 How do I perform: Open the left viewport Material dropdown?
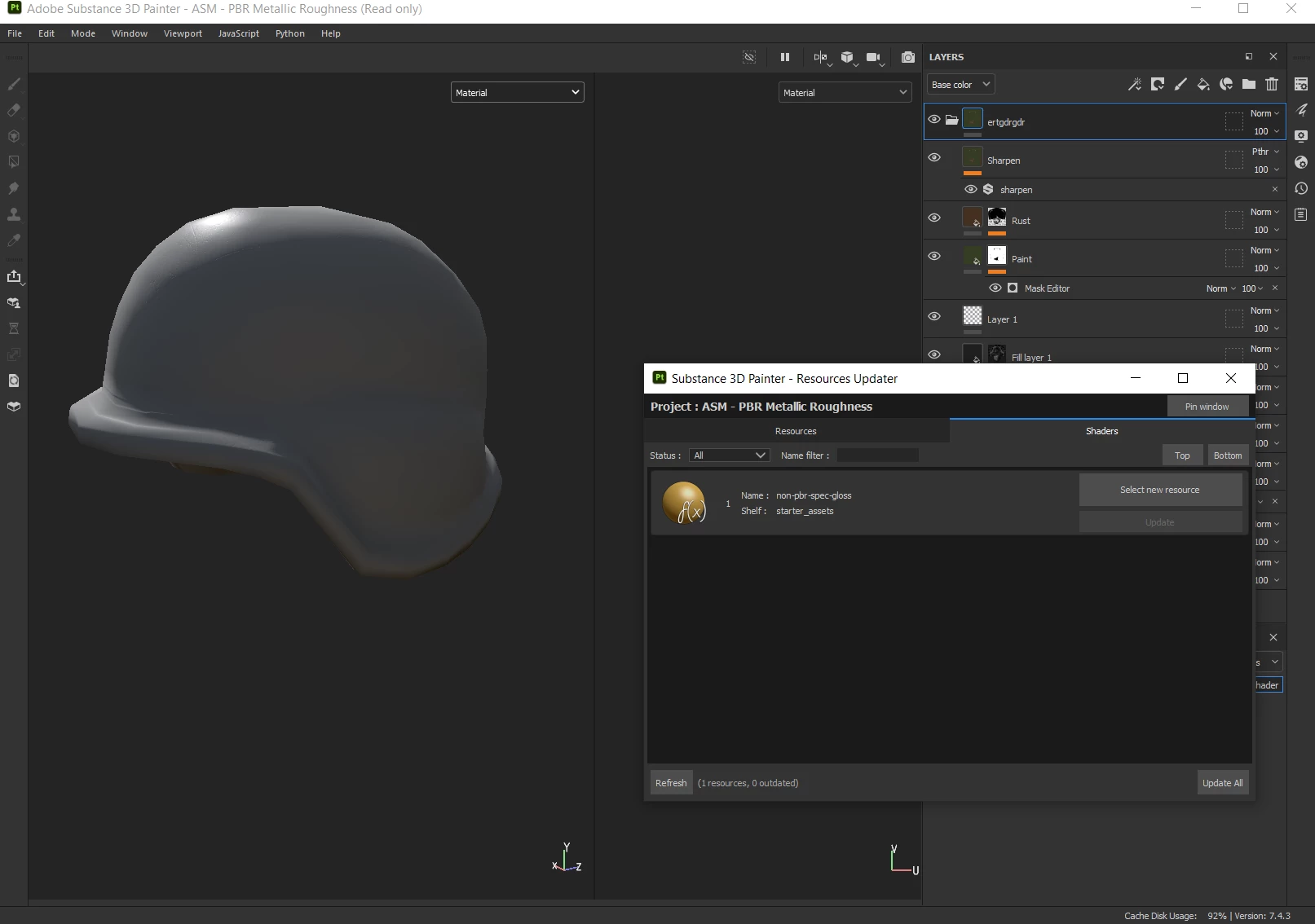tap(518, 92)
